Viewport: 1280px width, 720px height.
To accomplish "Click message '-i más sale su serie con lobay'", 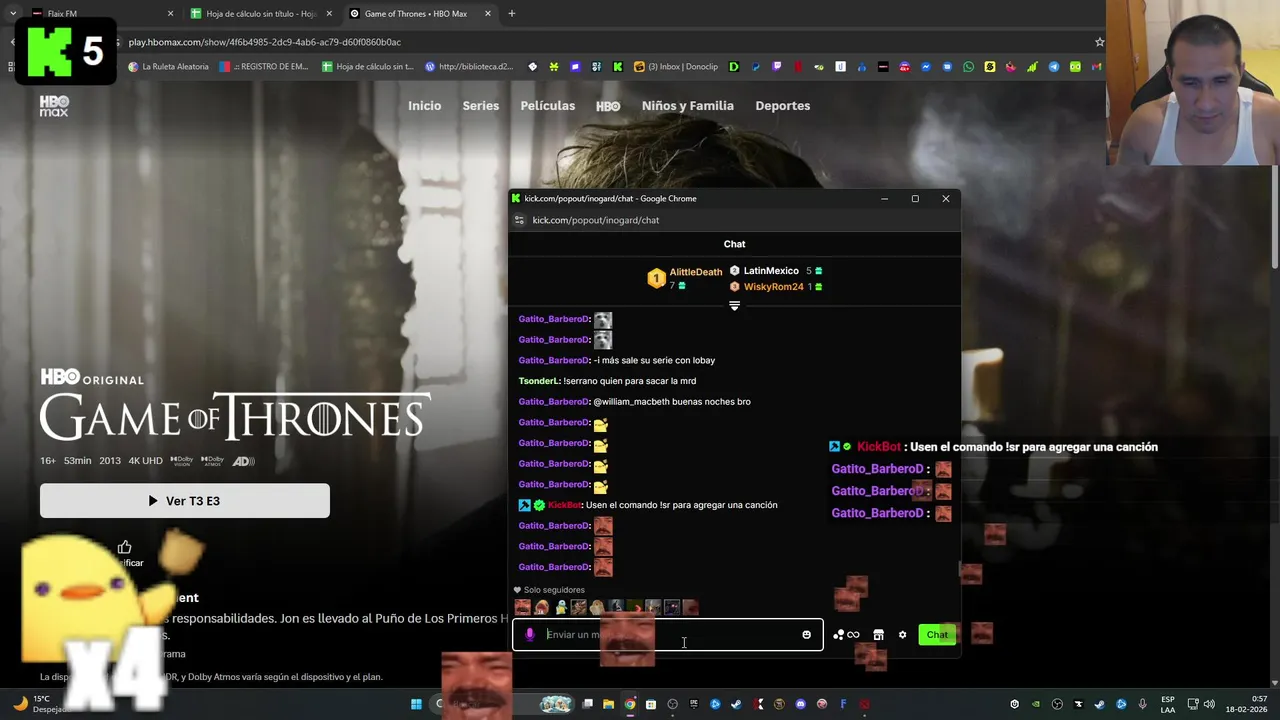I will 654,360.
